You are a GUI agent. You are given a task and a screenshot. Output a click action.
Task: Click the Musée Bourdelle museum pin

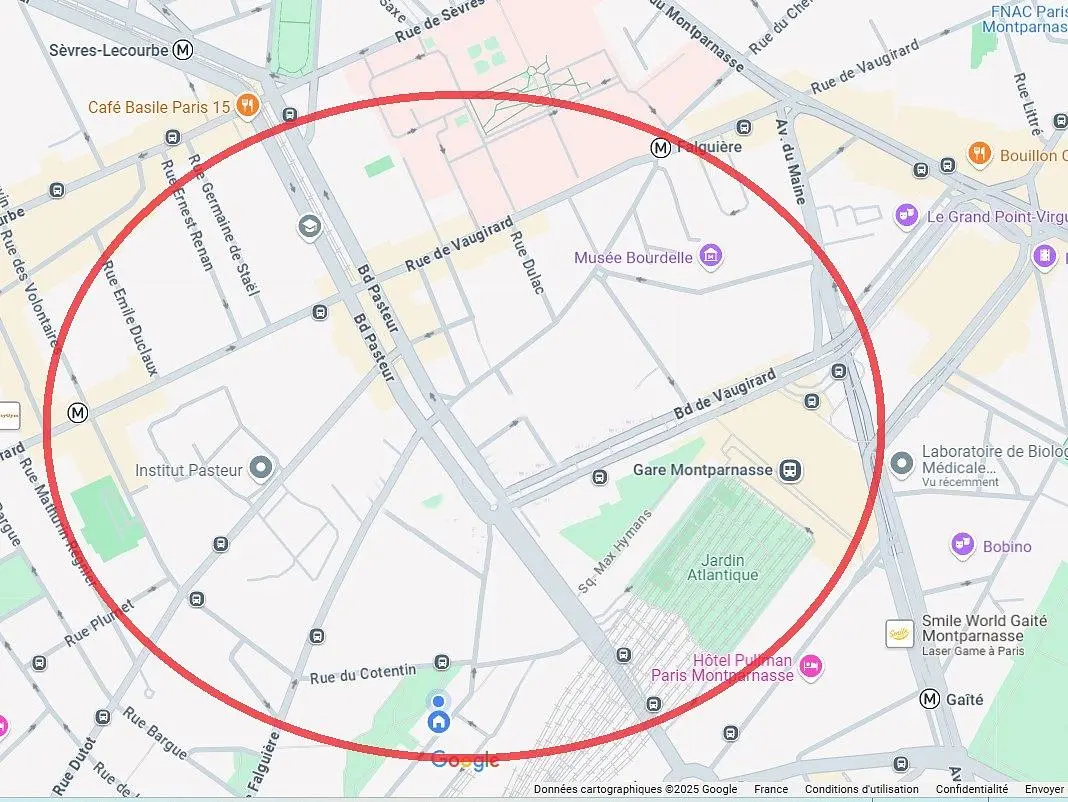coord(710,257)
